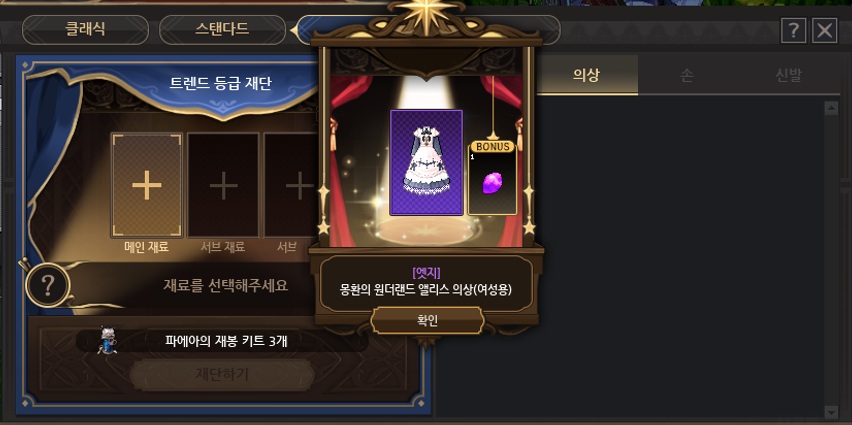Confirm the result with the 확인 button

[427, 321]
